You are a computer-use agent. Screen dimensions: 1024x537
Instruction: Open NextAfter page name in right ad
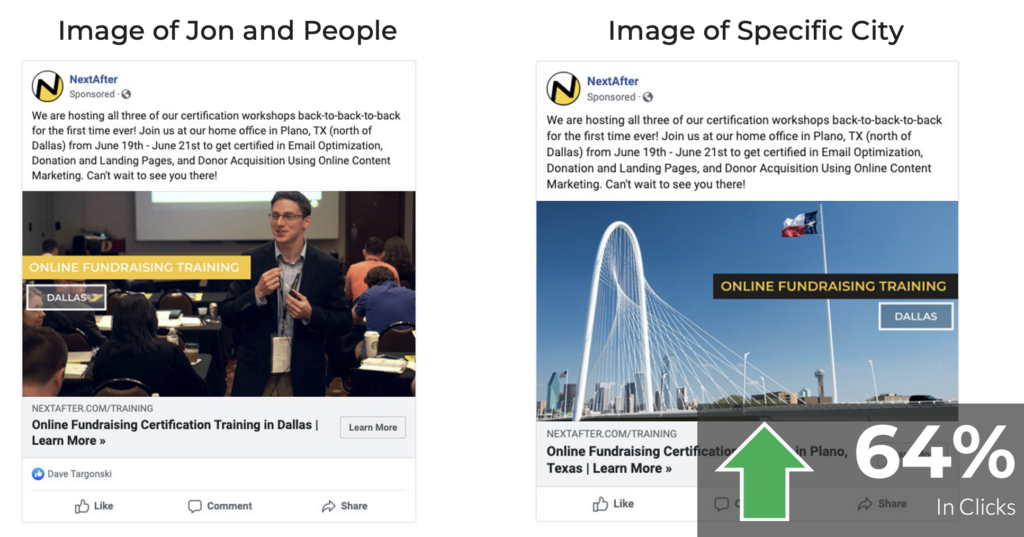(613, 81)
